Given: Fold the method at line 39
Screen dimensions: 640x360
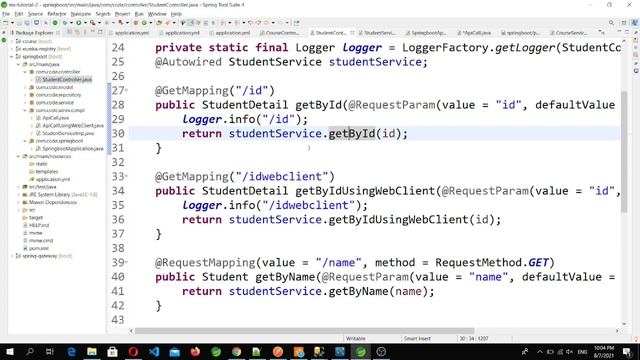Looking at the screenshot, I should 127,262.
